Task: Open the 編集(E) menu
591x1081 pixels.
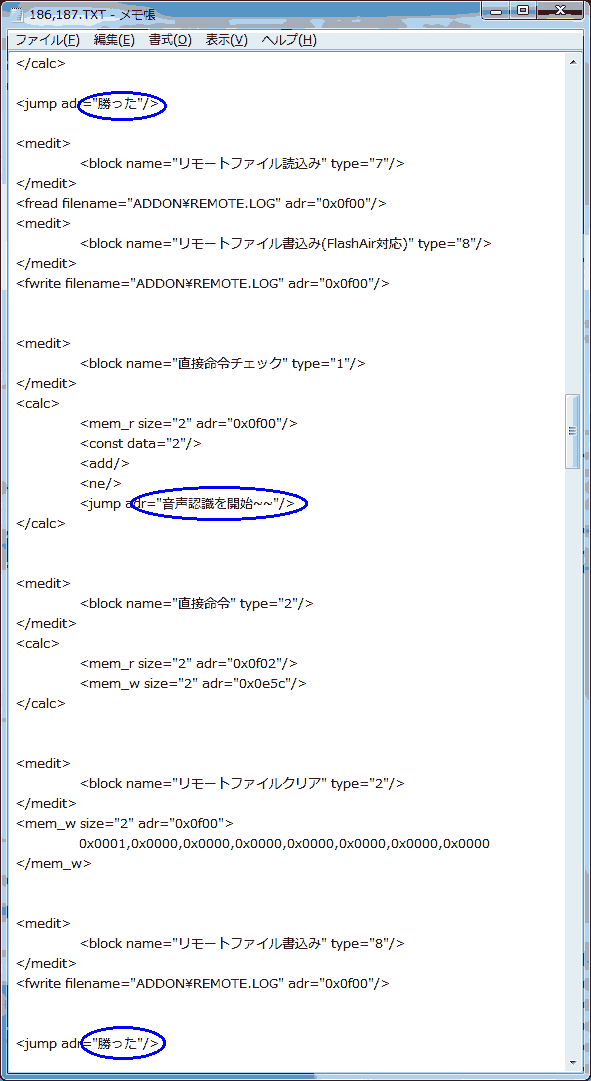Action: tap(114, 40)
